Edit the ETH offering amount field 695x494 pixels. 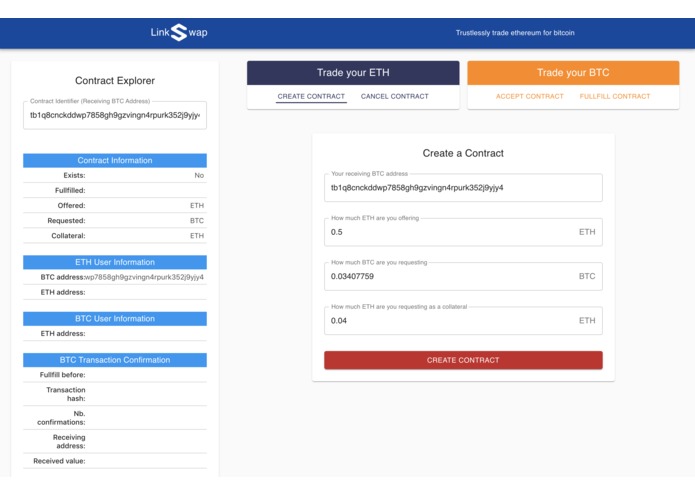pyautogui.click(x=463, y=232)
